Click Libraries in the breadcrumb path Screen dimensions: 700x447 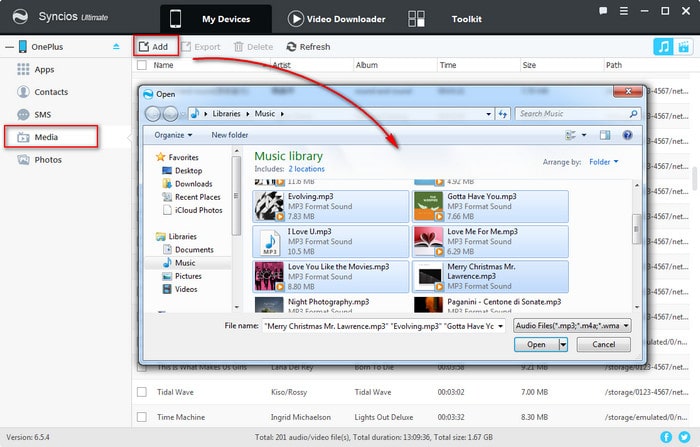(x=226, y=114)
